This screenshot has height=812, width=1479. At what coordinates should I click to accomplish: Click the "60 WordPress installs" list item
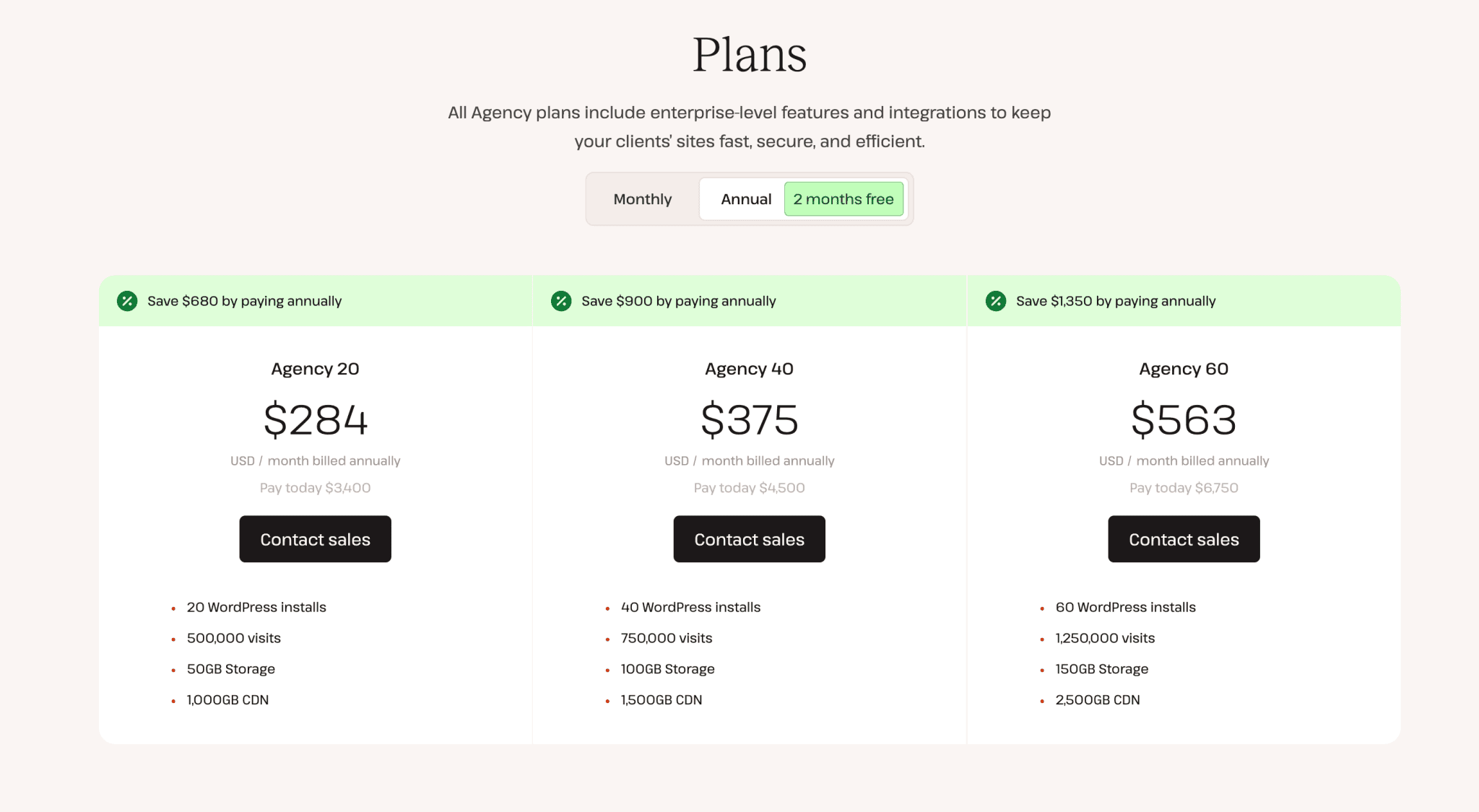[x=1125, y=607]
